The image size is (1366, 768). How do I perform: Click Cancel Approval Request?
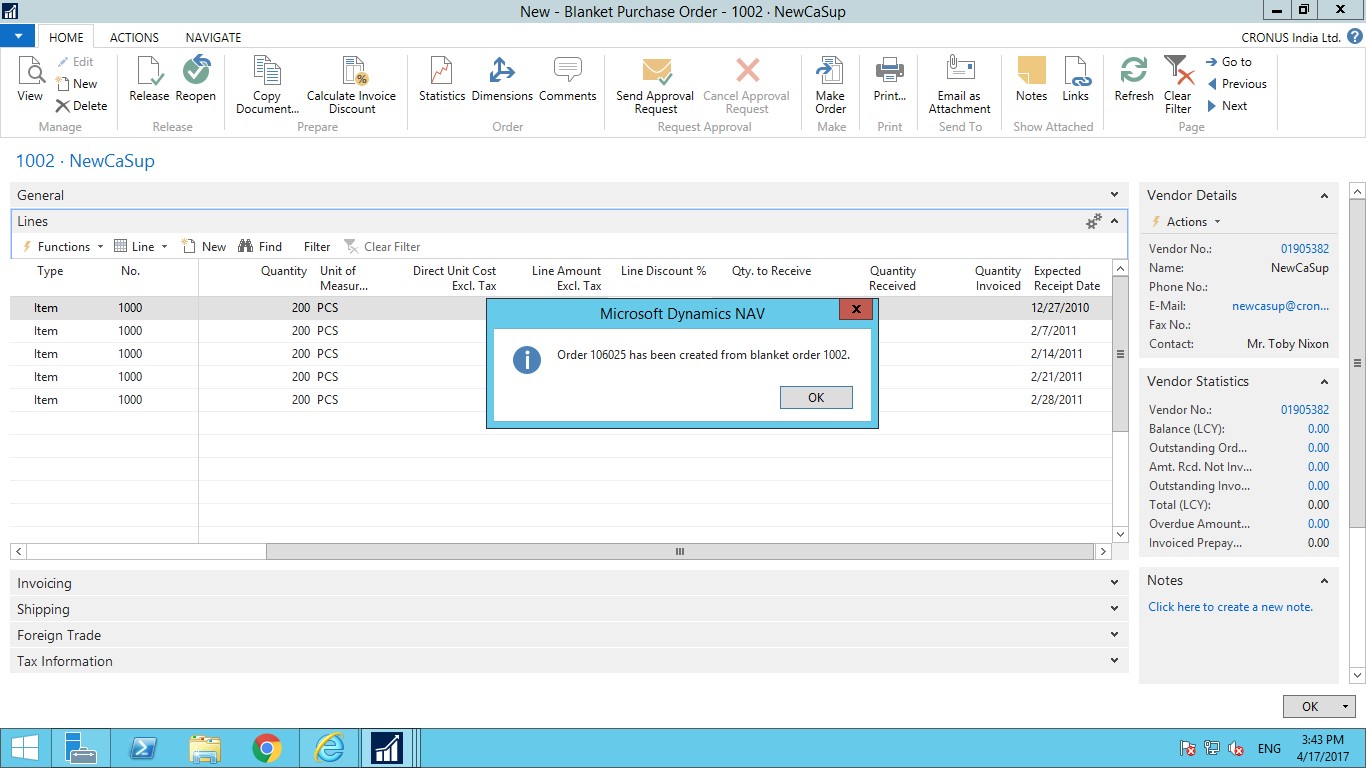[746, 85]
